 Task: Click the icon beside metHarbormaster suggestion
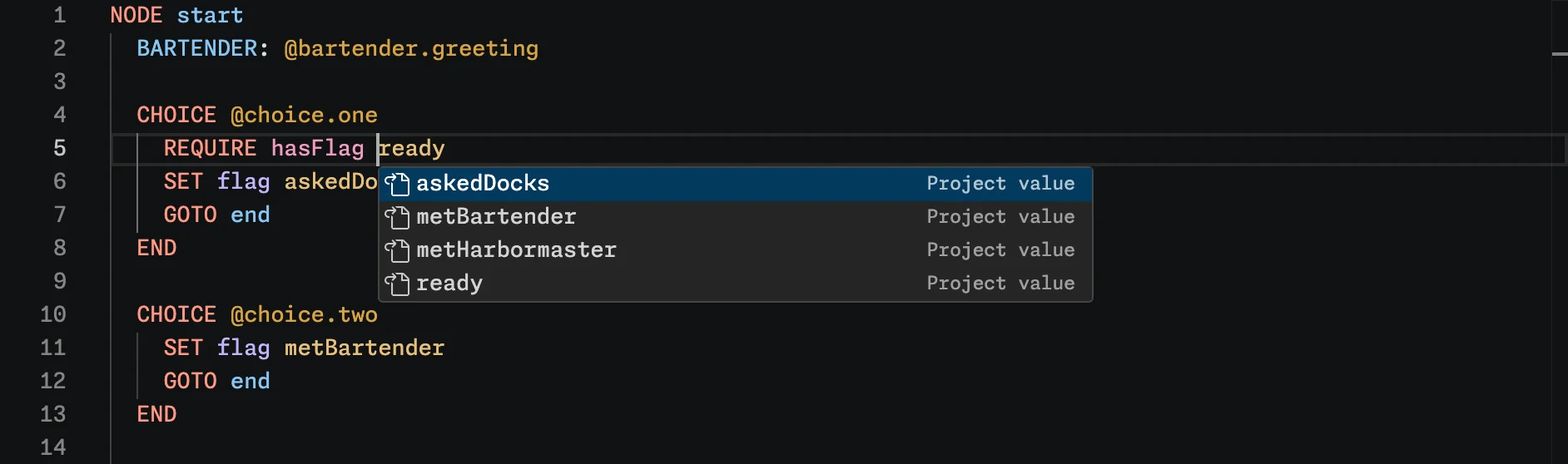pyautogui.click(x=397, y=250)
